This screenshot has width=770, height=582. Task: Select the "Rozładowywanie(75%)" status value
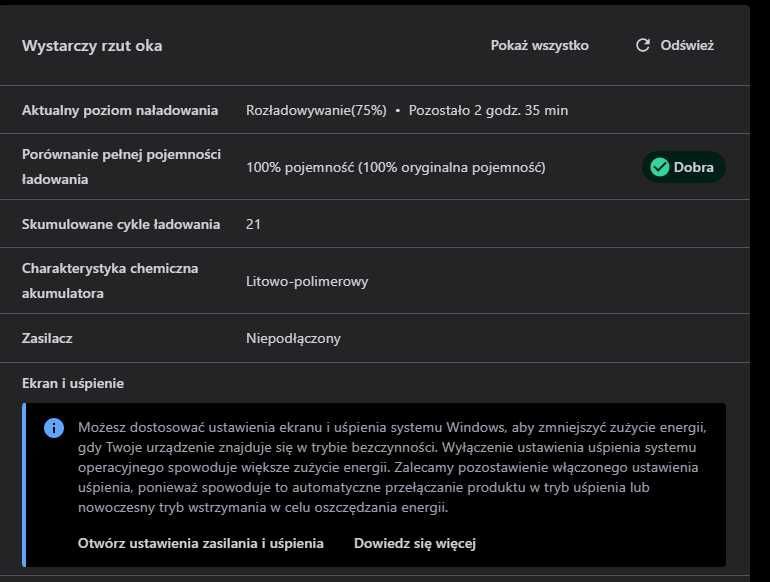[x=316, y=110]
